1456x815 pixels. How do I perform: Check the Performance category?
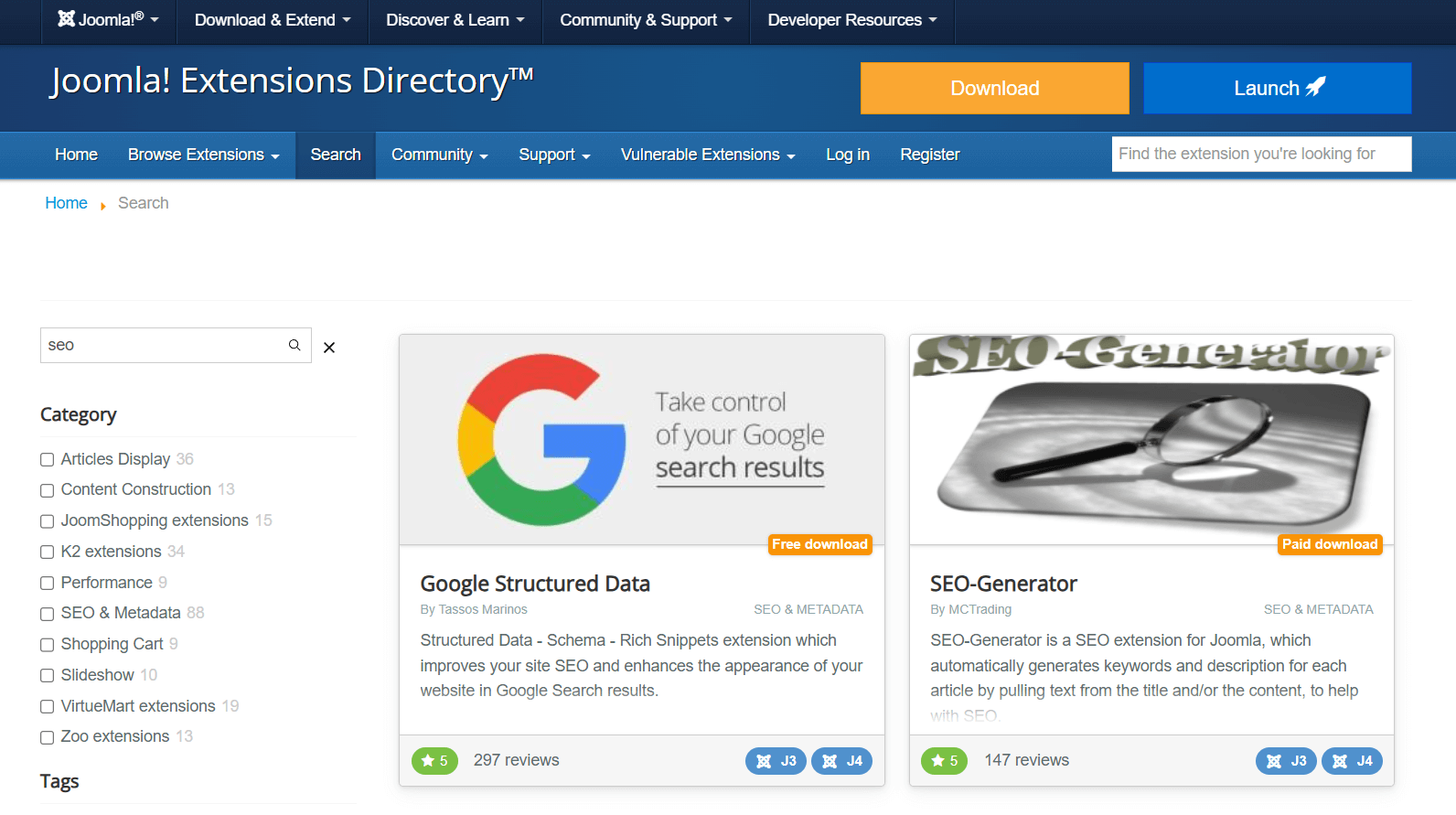click(48, 584)
